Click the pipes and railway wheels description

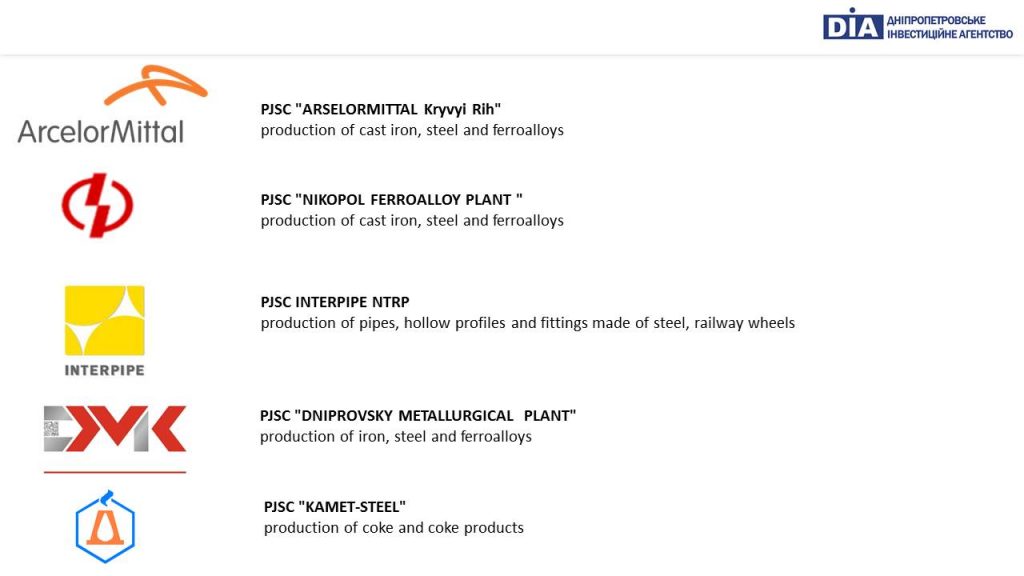click(x=528, y=323)
